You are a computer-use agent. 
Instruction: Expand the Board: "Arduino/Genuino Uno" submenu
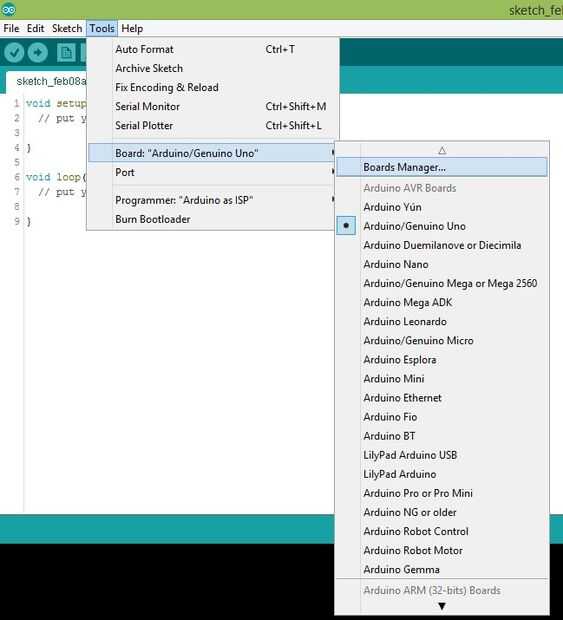(x=212, y=153)
